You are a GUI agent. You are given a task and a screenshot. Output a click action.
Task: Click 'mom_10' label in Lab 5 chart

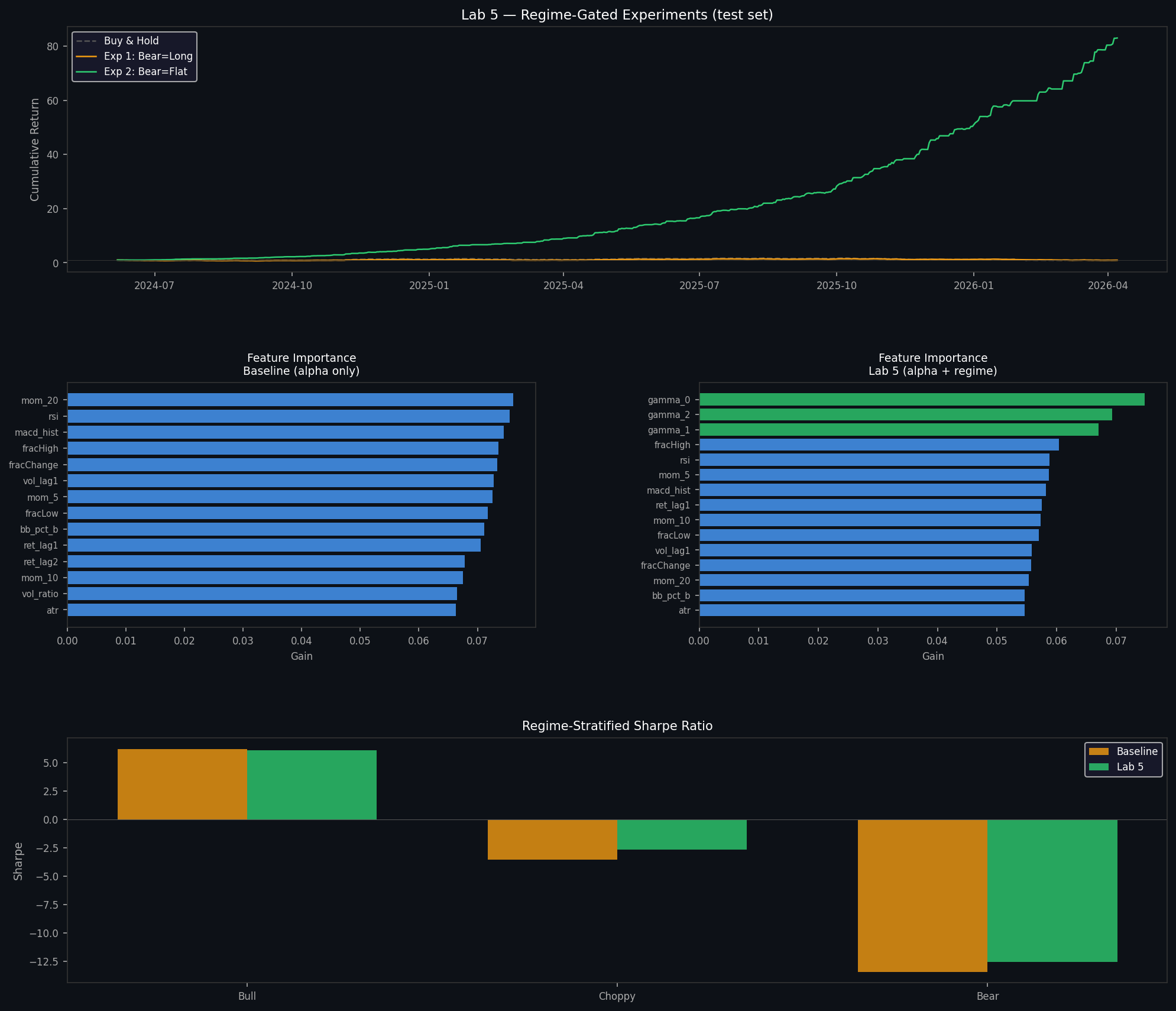click(672, 521)
